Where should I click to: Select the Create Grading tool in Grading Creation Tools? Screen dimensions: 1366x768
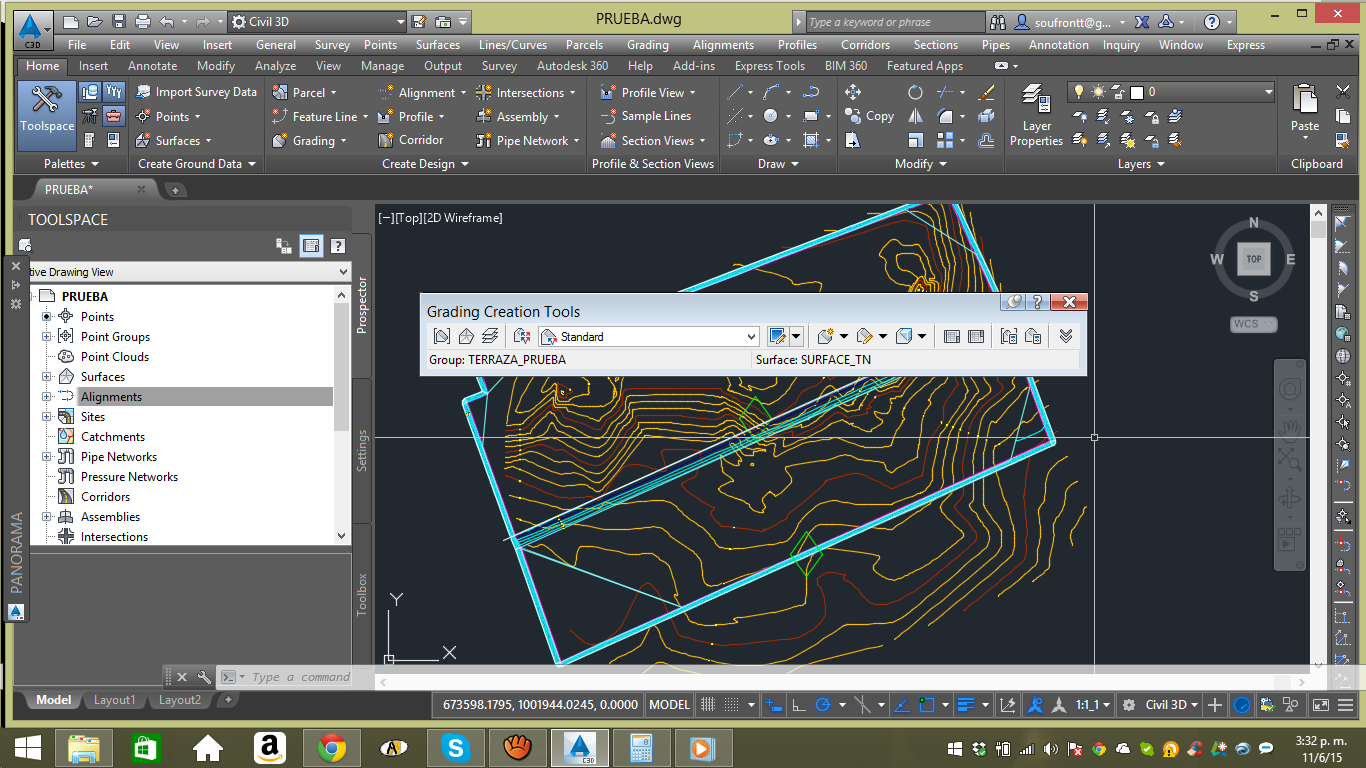[x=827, y=336]
